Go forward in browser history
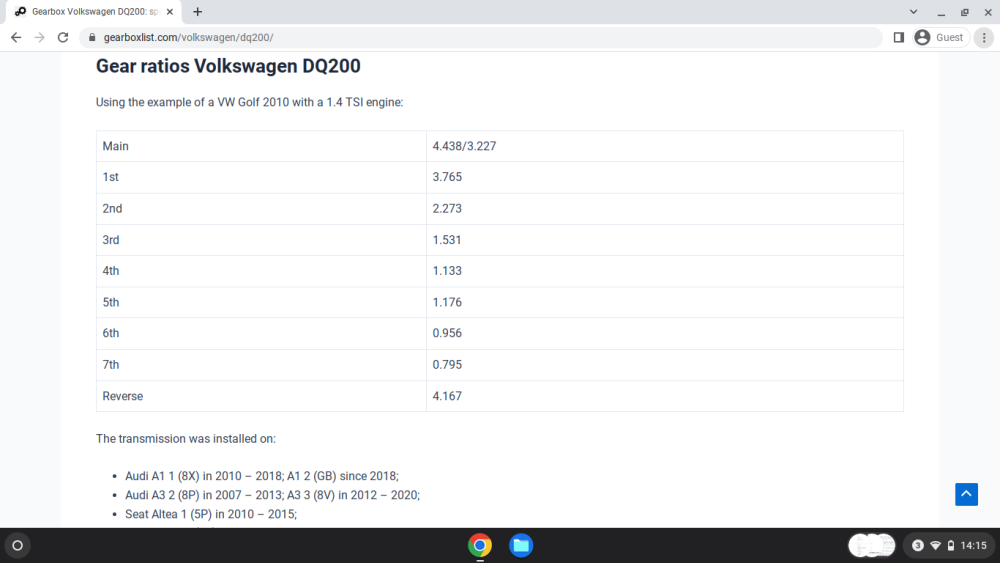Screen dimensions: 1000x563 pos(40,38)
